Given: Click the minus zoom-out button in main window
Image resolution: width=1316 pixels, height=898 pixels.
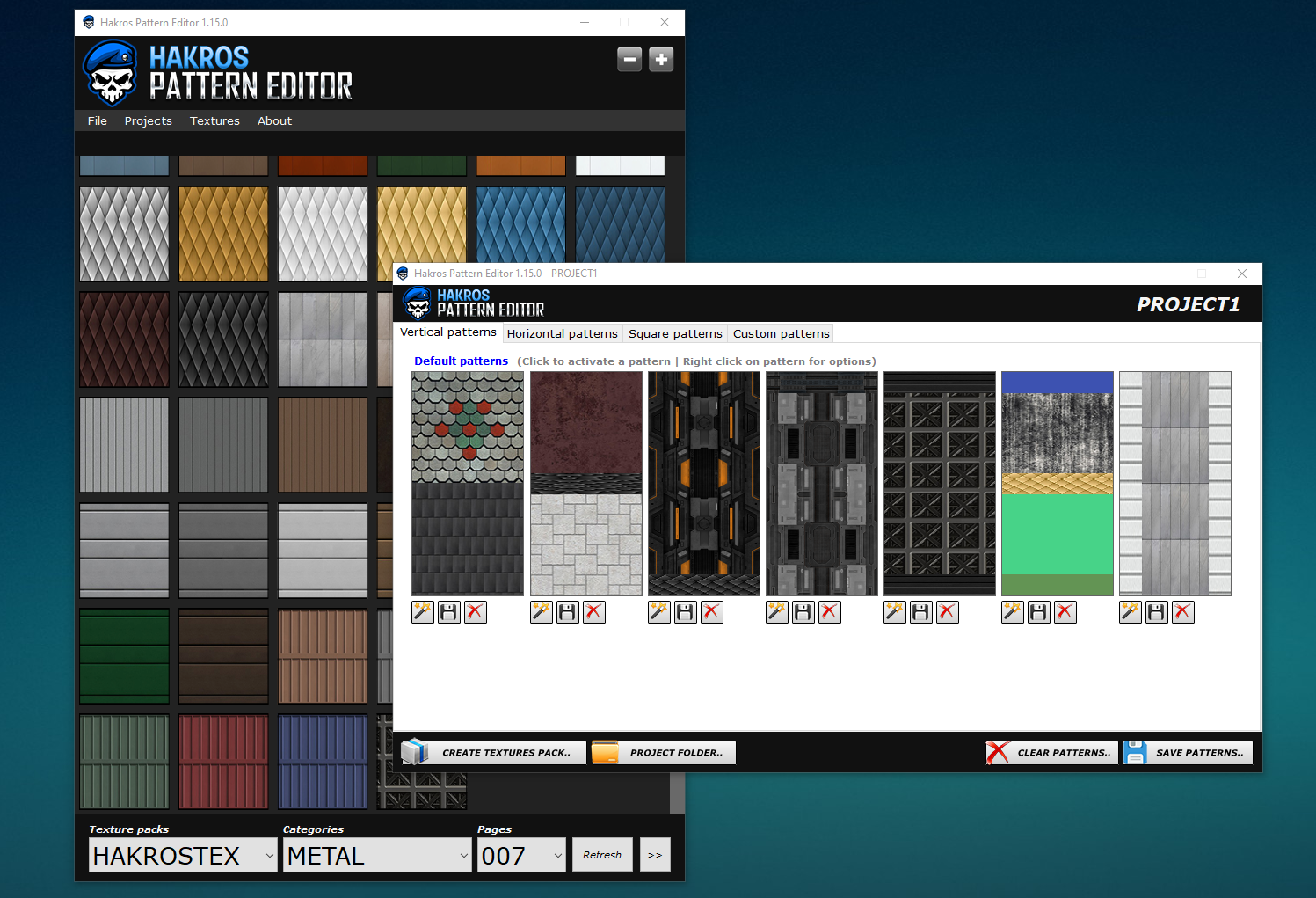Looking at the screenshot, I should click(x=629, y=59).
